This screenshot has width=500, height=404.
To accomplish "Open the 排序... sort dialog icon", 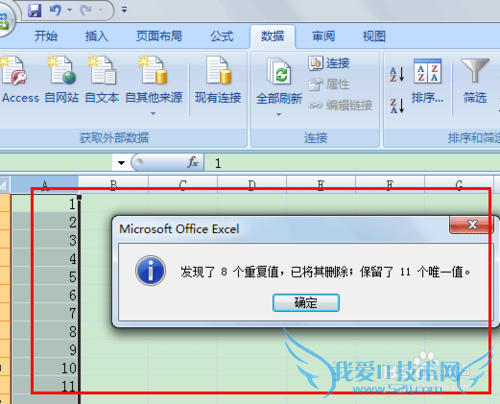I will [428, 71].
